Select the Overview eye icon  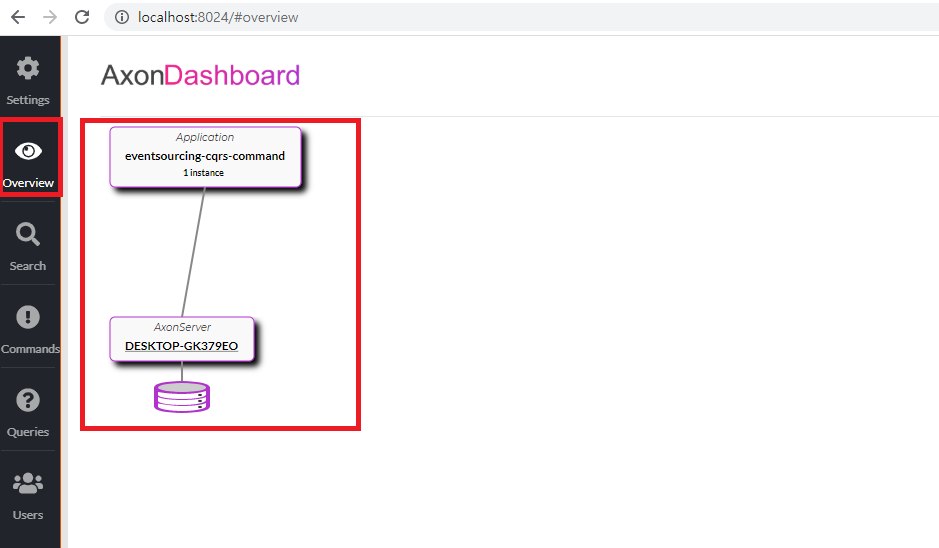pyautogui.click(x=28, y=151)
